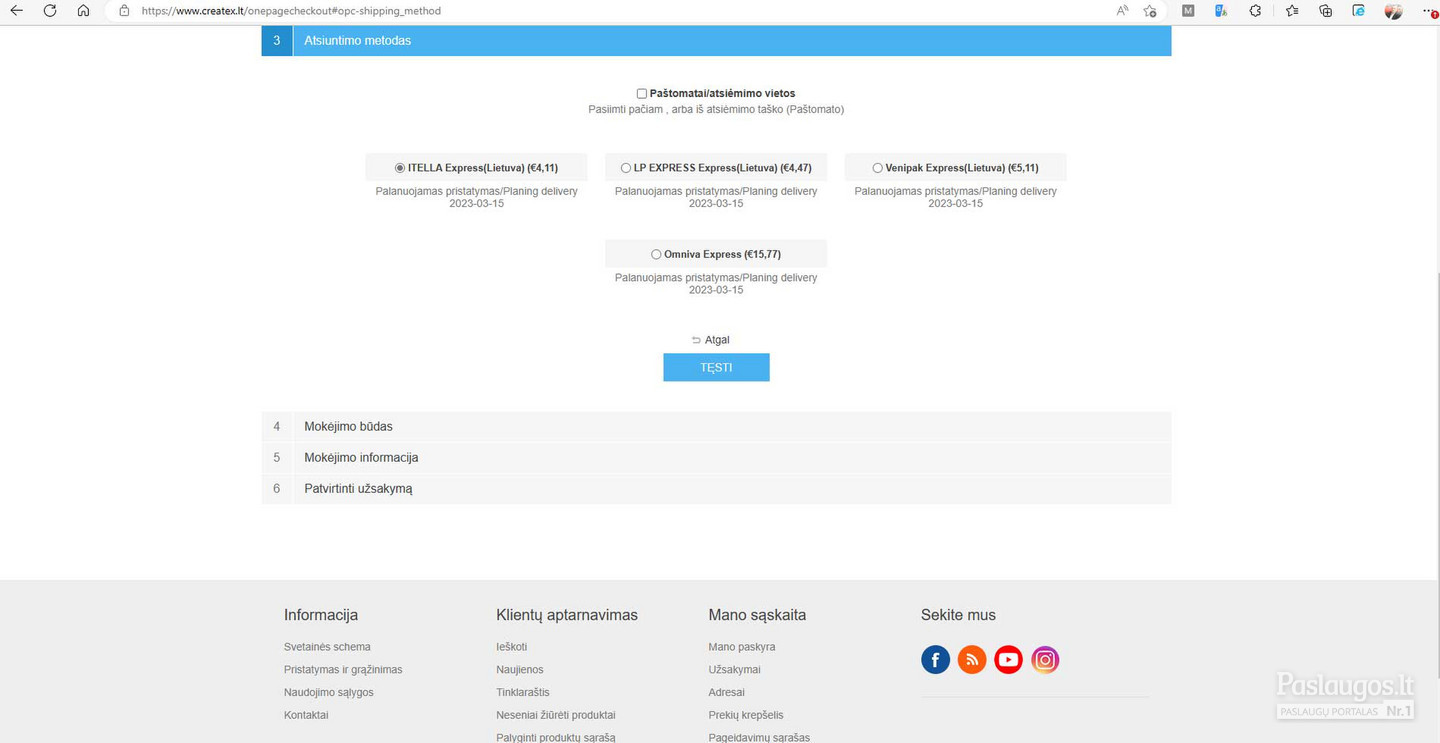Visit the Instagram profile icon
The image size is (1440, 743).
(1045, 659)
